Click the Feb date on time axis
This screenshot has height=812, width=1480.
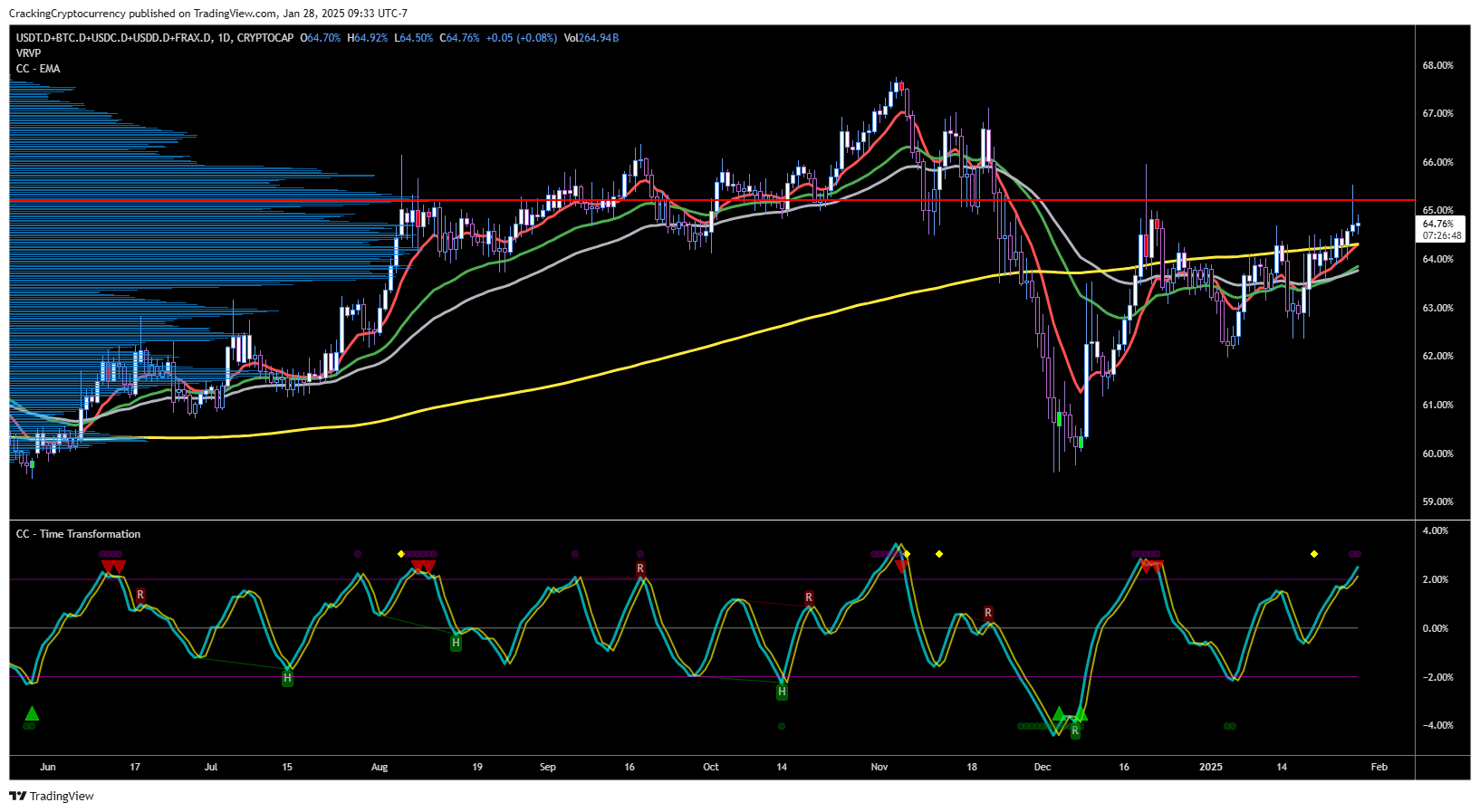[1379, 767]
